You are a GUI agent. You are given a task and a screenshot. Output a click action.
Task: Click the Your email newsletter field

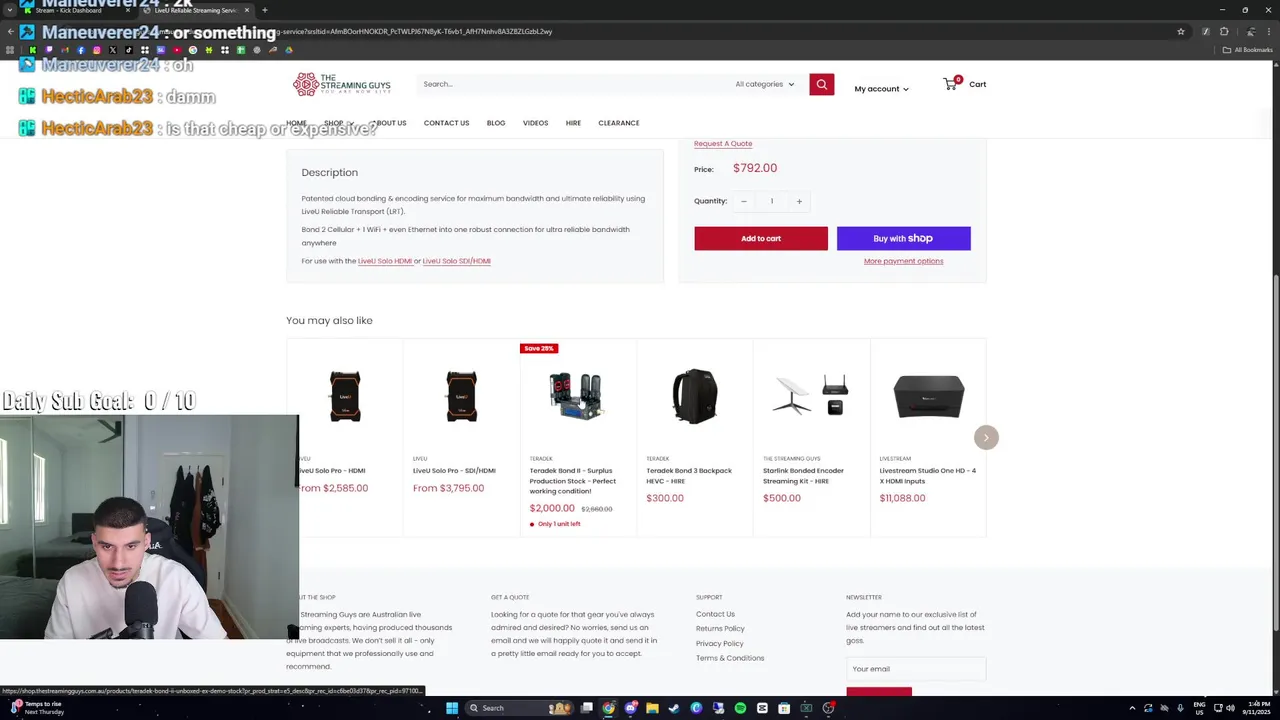pyautogui.click(x=916, y=669)
